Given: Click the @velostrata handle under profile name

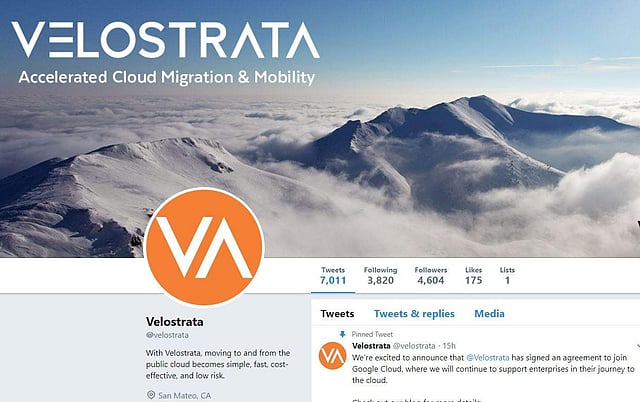Looking at the screenshot, I should tap(167, 335).
